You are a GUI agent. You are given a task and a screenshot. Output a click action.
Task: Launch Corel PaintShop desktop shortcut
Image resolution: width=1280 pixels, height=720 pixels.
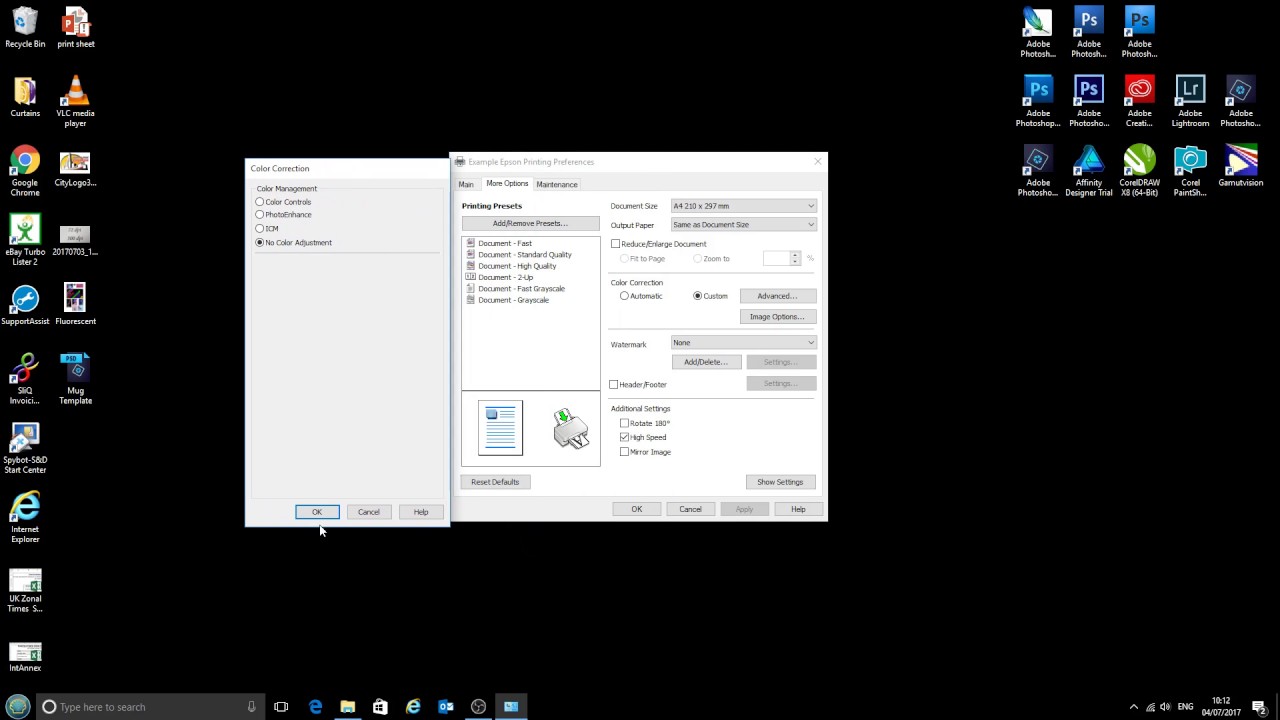tap(1190, 171)
